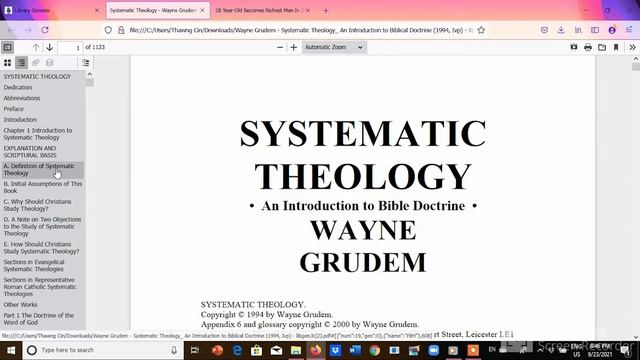640x360 pixels.
Task: Click the page number input field
Action: tap(70, 48)
